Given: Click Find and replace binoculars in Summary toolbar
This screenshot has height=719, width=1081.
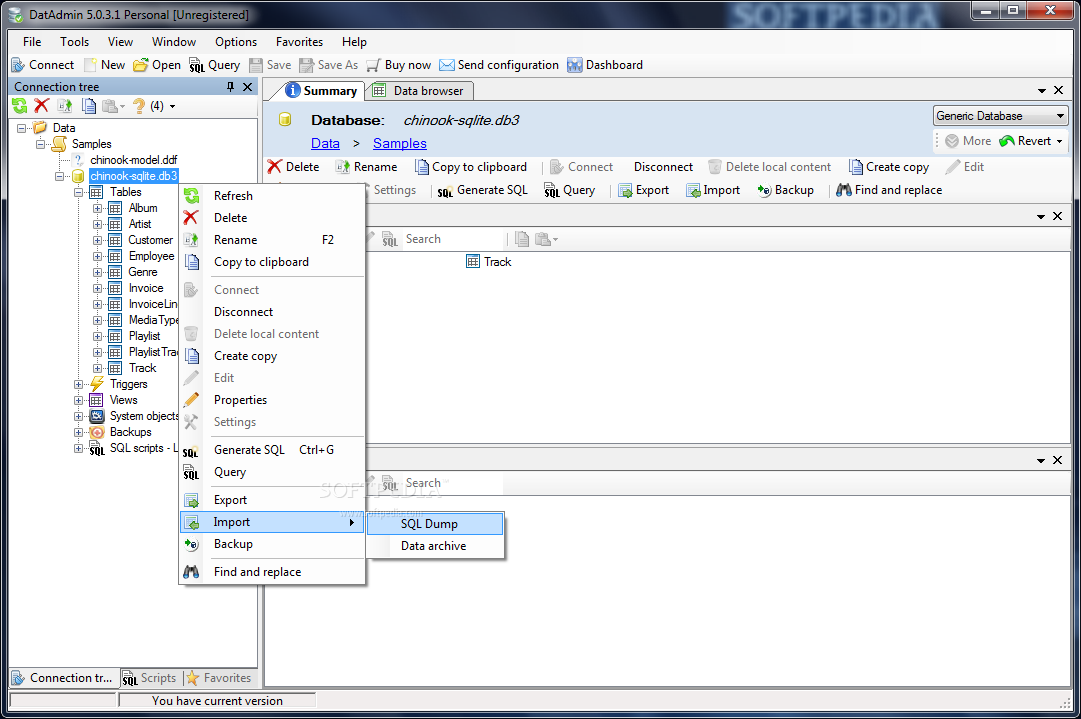Looking at the screenshot, I should 844,190.
